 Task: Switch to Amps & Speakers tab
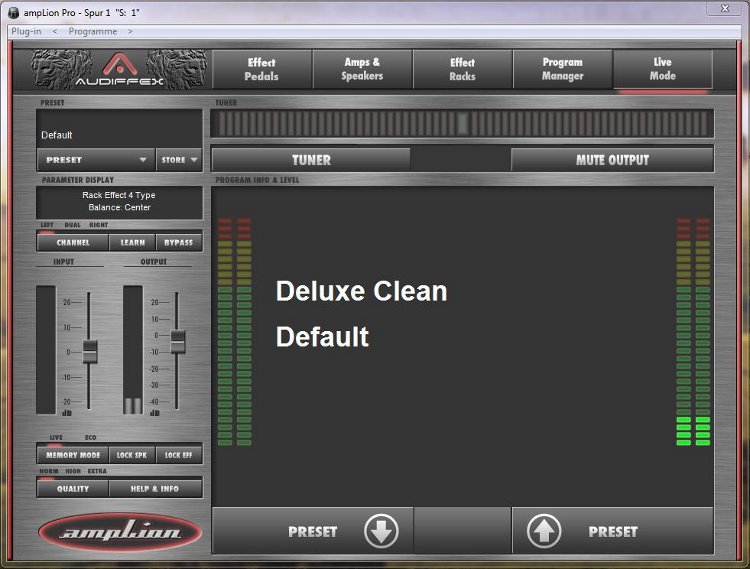[x=362, y=69]
